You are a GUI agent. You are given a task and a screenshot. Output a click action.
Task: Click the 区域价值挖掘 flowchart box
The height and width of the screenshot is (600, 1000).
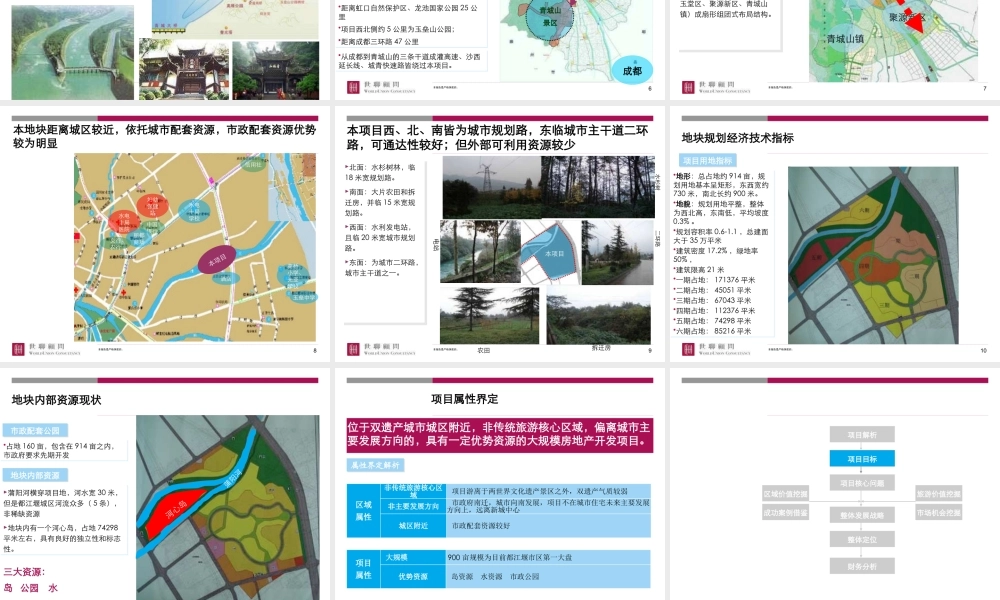tap(786, 494)
